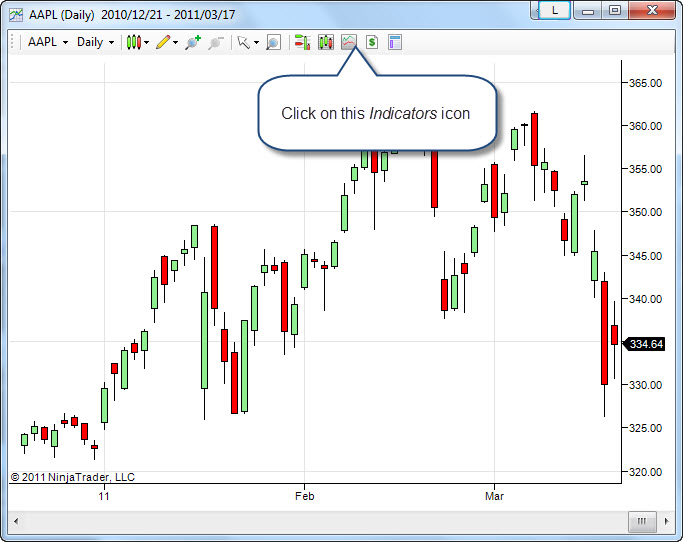Click the toolbar grip handle
The width and height of the screenshot is (683, 542).
tap(13, 42)
